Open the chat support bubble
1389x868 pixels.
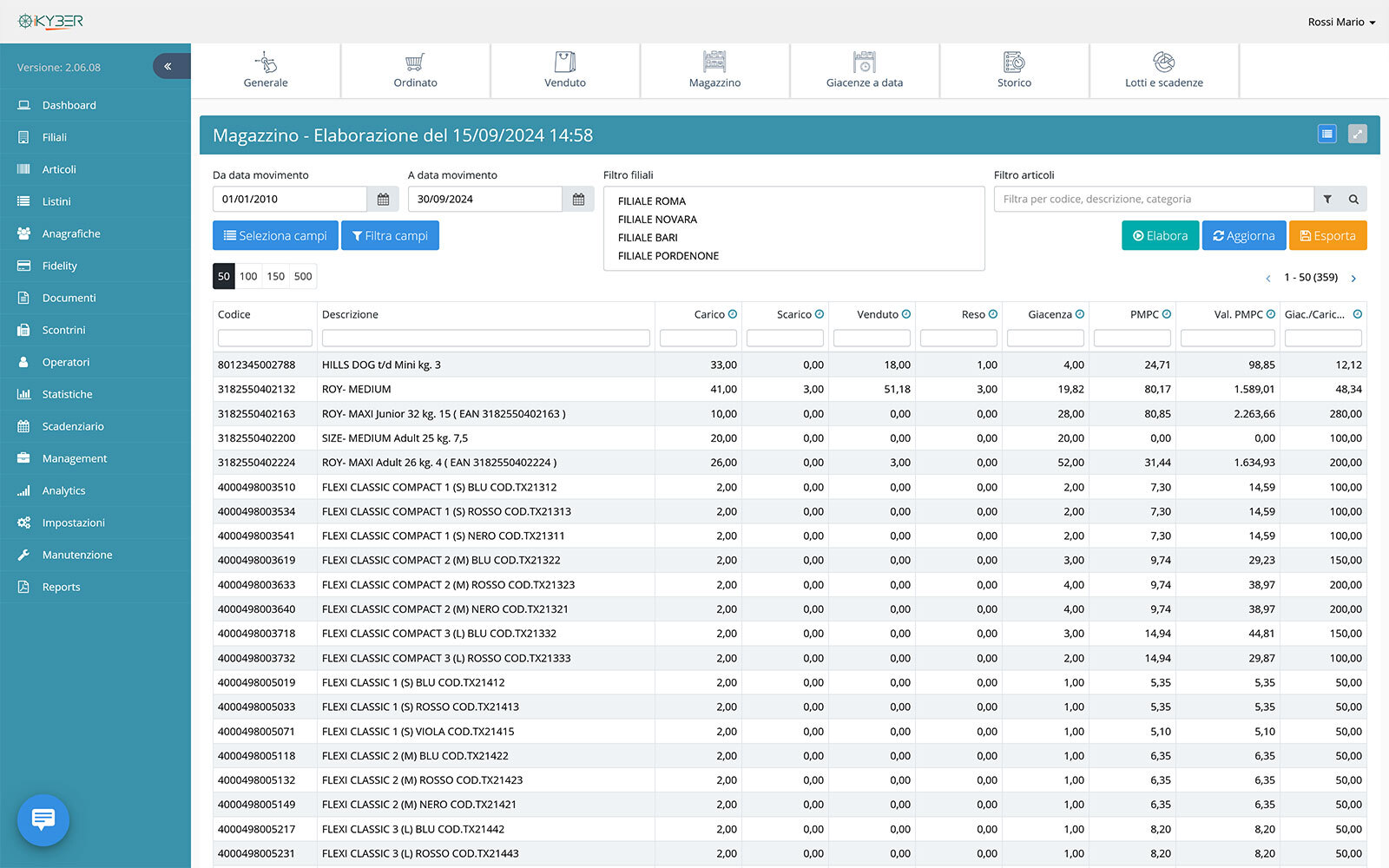(x=43, y=819)
